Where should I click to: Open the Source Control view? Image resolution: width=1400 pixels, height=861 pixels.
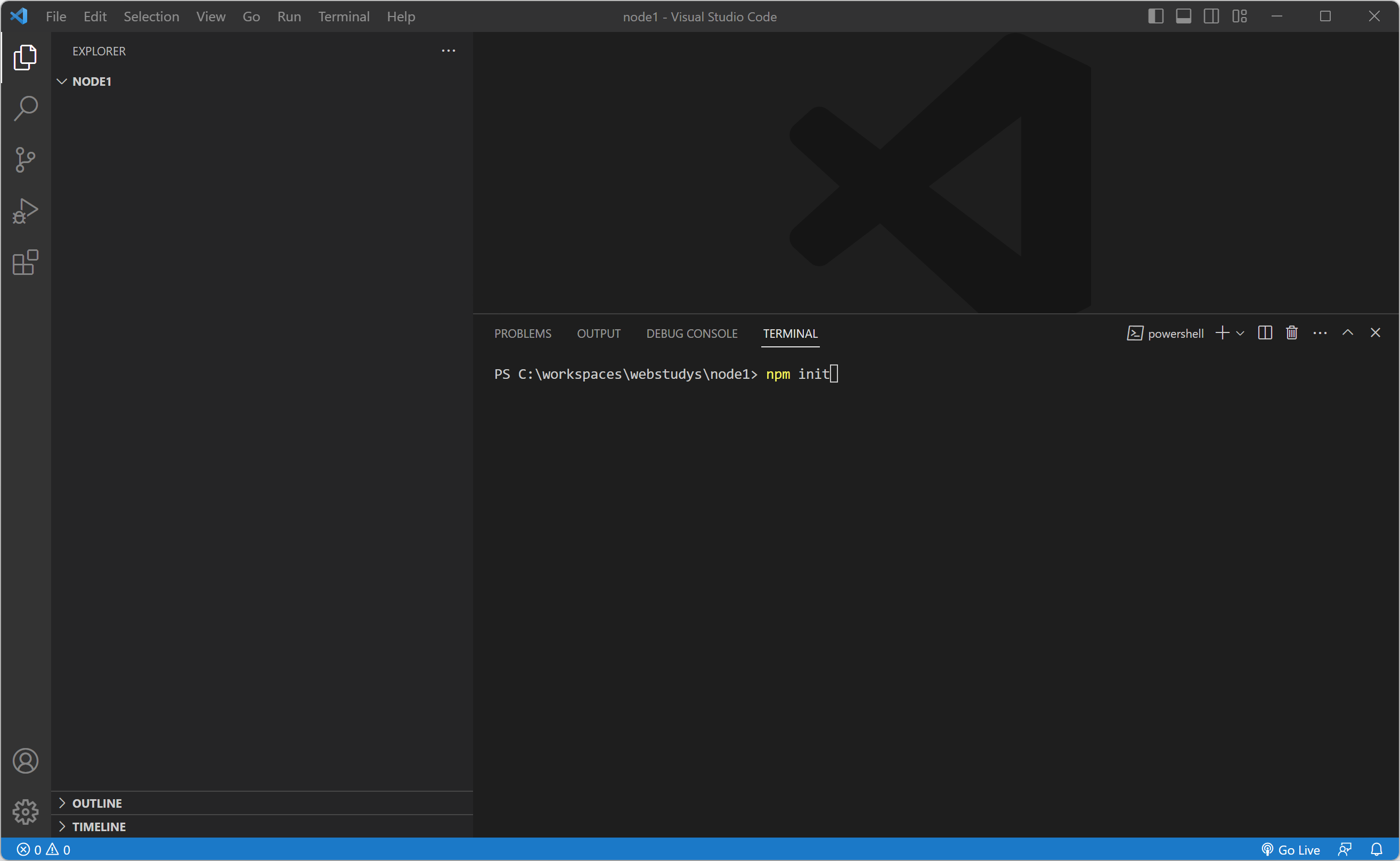pyautogui.click(x=26, y=159)
